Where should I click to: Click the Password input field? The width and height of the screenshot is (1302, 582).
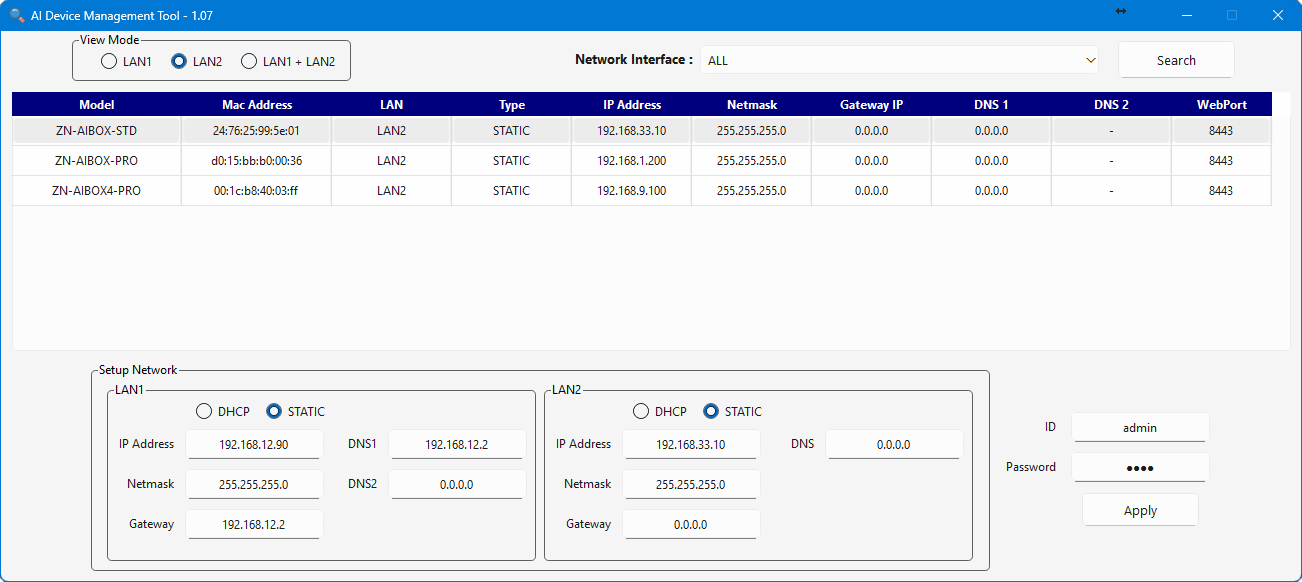[1139, 467]
